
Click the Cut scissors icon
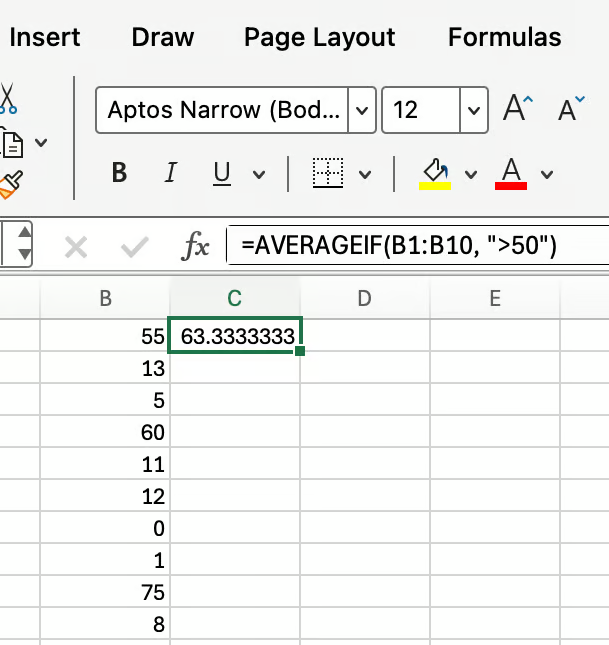[x=8, y=99]
